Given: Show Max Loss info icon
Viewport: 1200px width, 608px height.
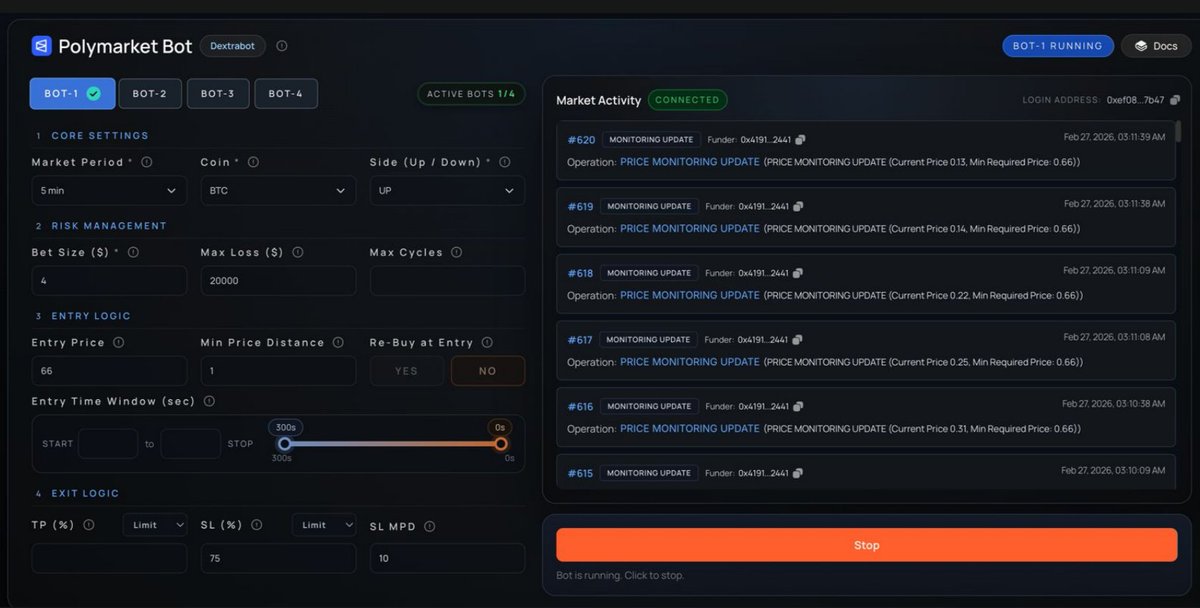Looking at the screenshot, I should [x=297, y=252].
